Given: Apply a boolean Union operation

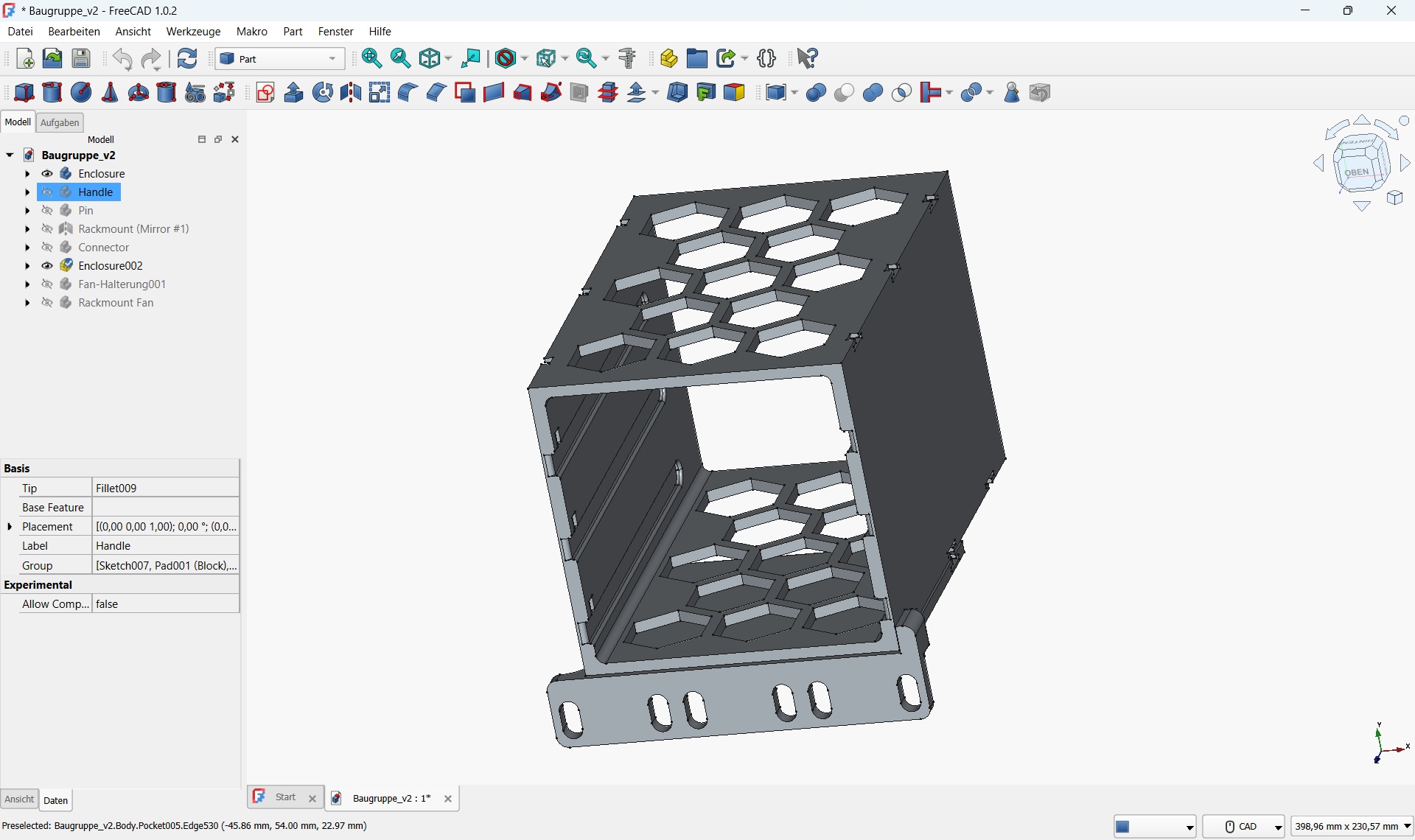Looking at the screenshot, I should 873,92.
